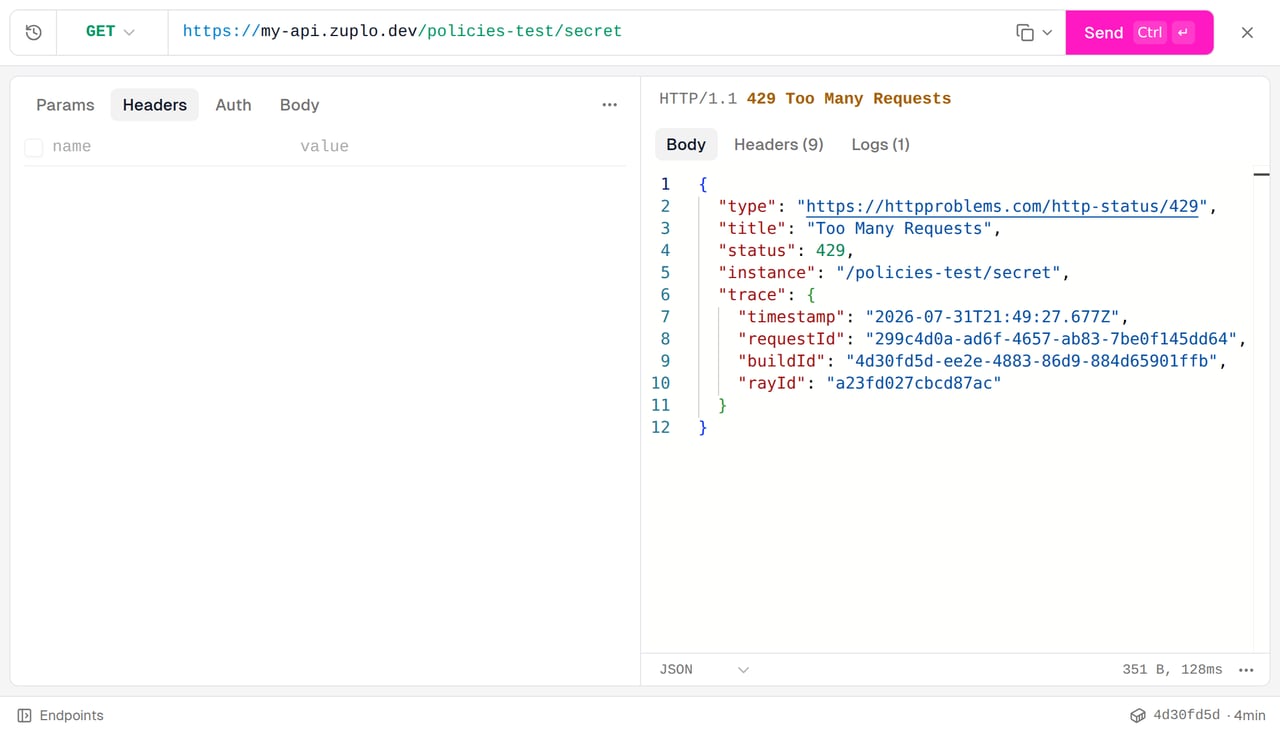Image resolution: width=1280 pixels, height=733 pixels.
Task: Click the Ctrl Enter shortcut badge
Action: [1164, 32]
